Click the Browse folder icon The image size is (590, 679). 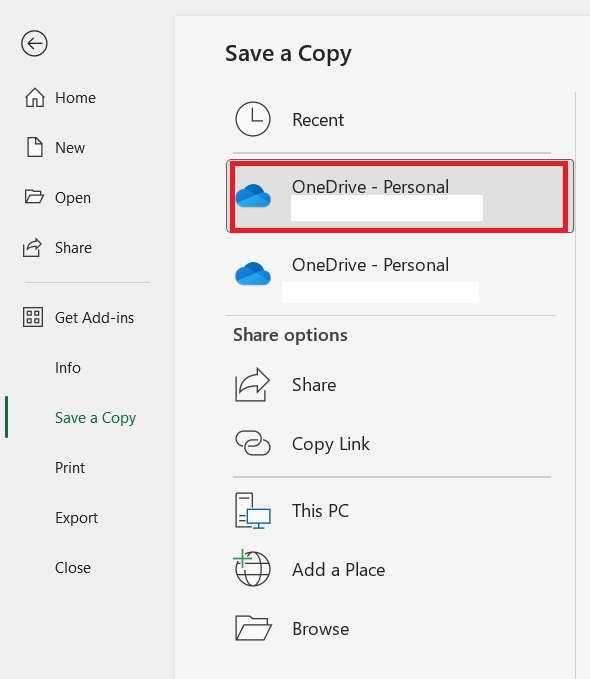[253, 628]
